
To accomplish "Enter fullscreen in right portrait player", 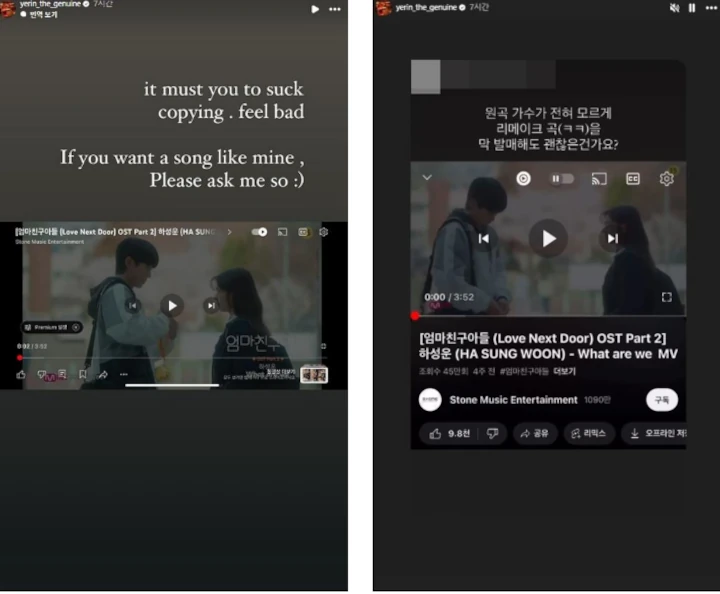I will (667, 297).
